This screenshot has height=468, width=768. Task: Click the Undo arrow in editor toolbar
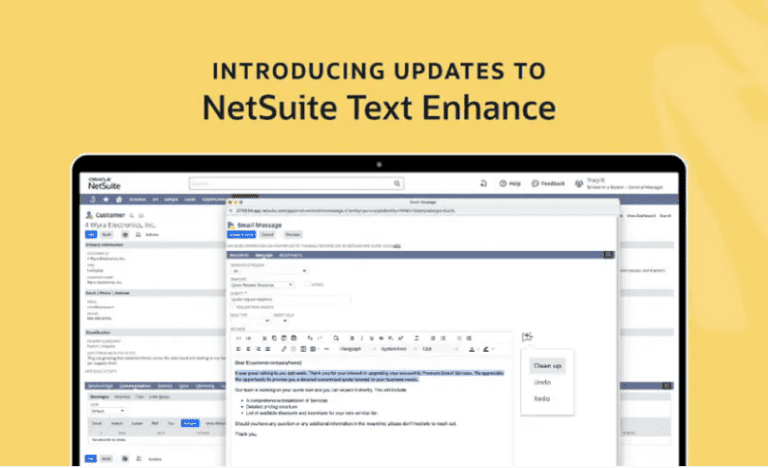[310, 338]
